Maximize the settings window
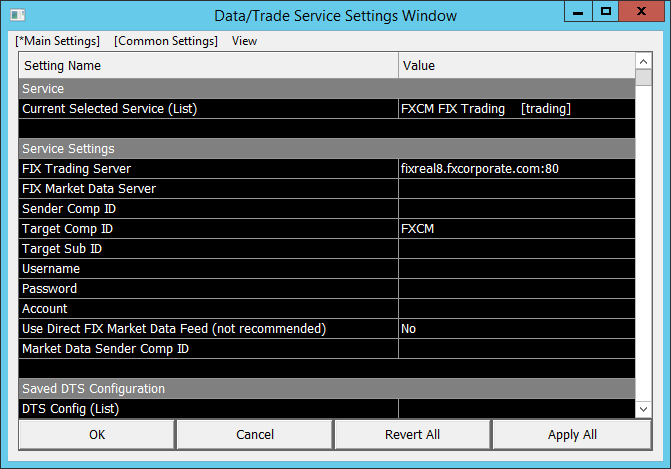Screen dimensions: 671x469 606,11
